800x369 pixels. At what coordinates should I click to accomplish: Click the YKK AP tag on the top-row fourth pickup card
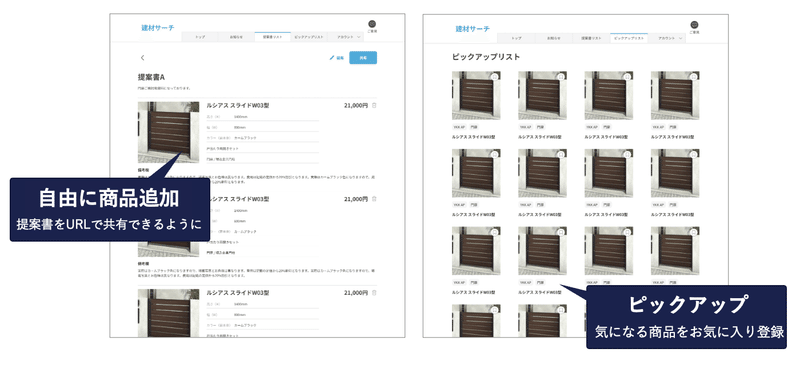[x=658, y=127]
